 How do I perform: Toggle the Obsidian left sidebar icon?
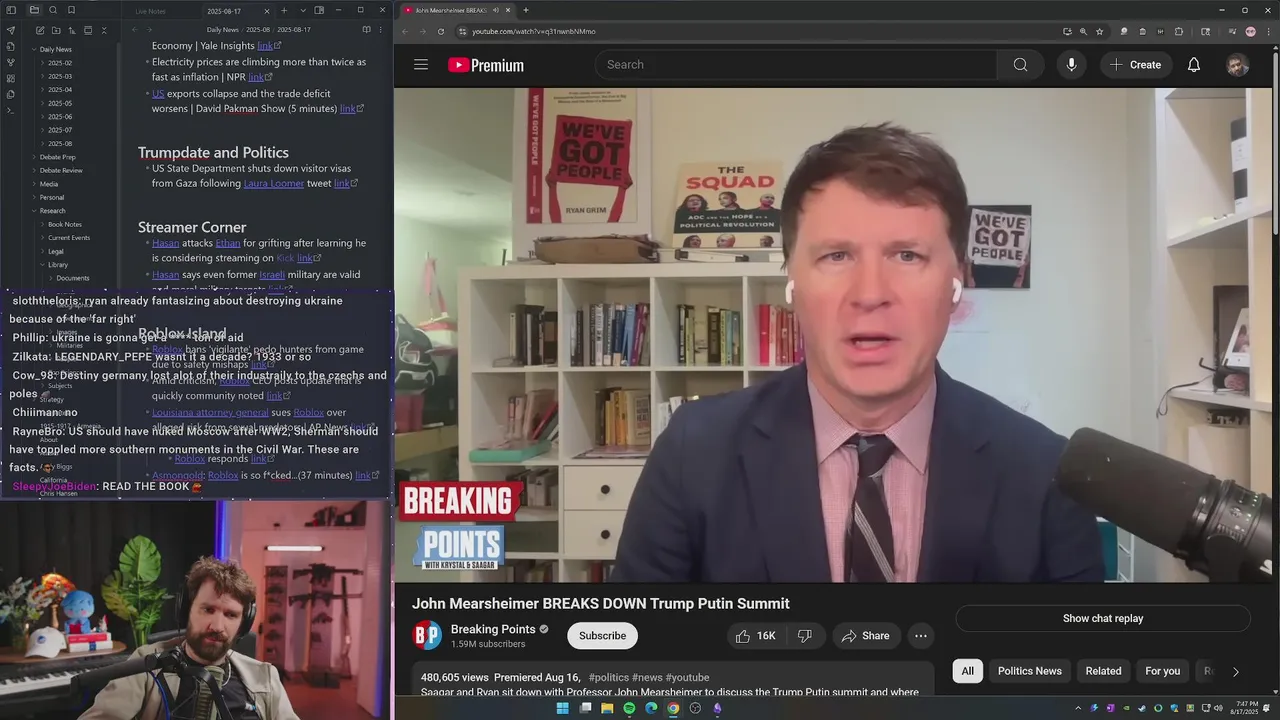[11, 10]
